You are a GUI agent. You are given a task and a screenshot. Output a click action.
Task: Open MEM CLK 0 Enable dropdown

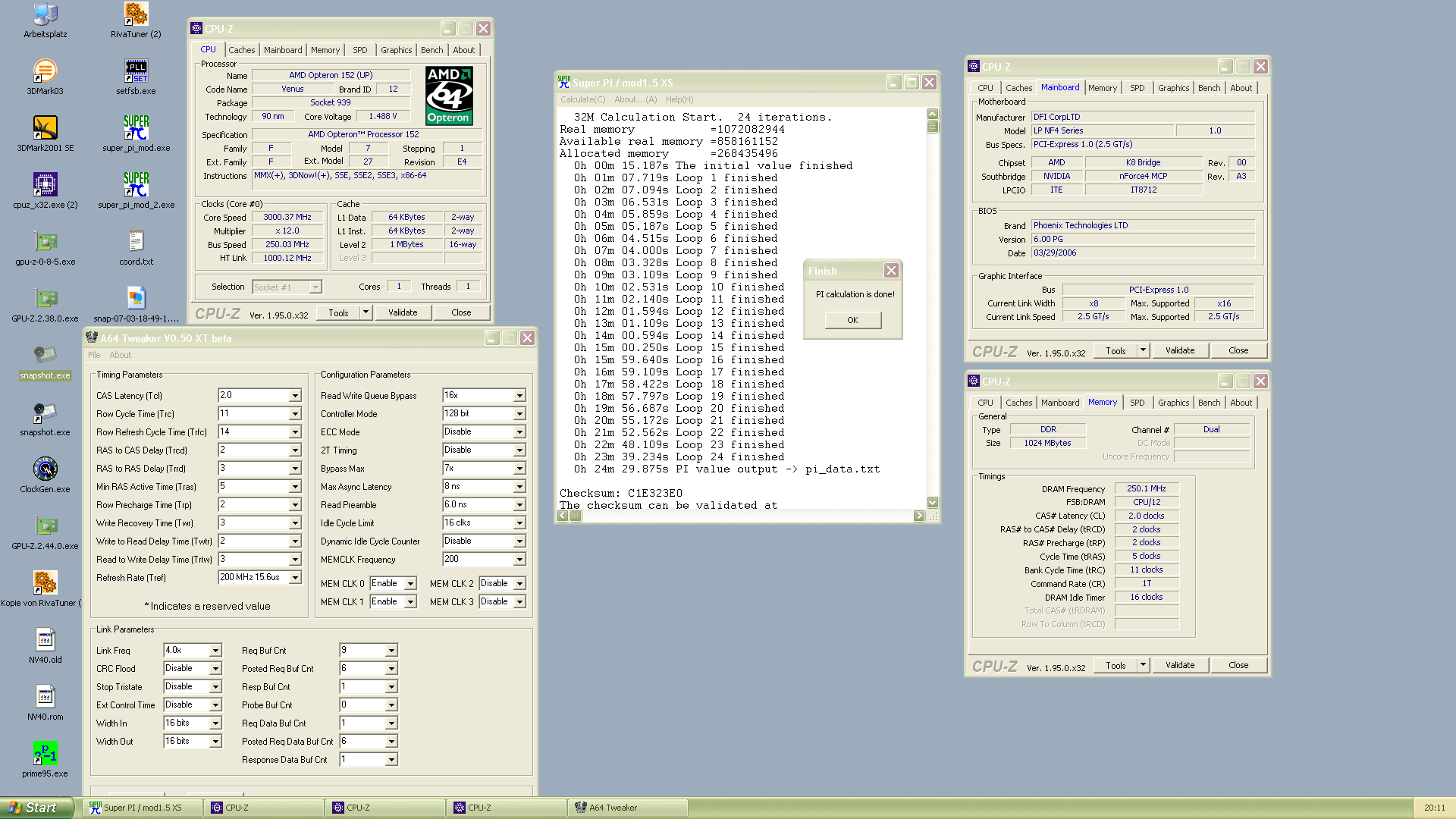pyautogui.click(x=410, y=584)
